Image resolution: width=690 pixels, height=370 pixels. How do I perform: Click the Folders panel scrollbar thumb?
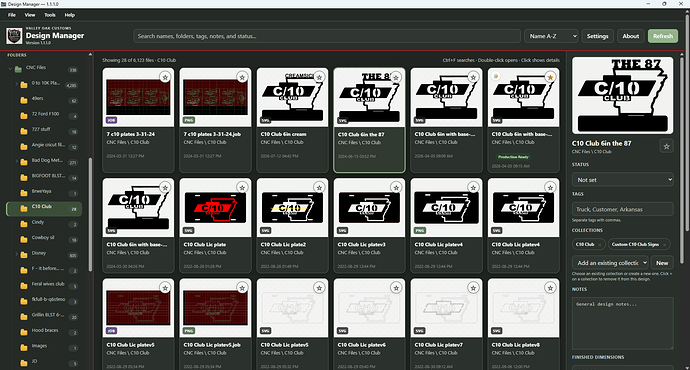(91, 214)
